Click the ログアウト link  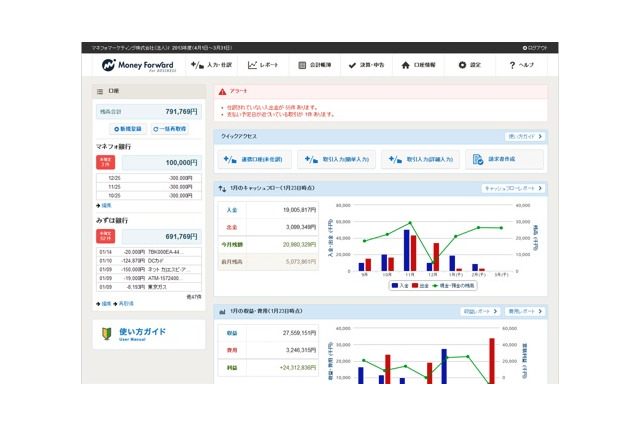coord(534,47)
